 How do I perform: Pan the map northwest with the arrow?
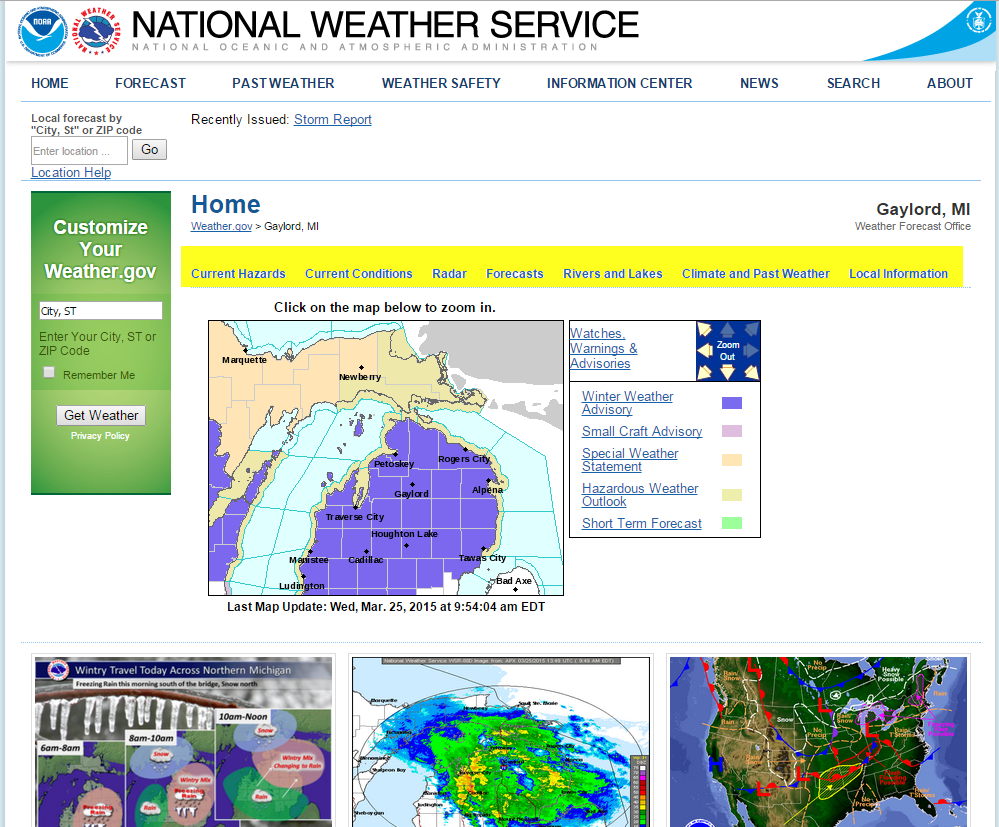[x=704, y=329]
